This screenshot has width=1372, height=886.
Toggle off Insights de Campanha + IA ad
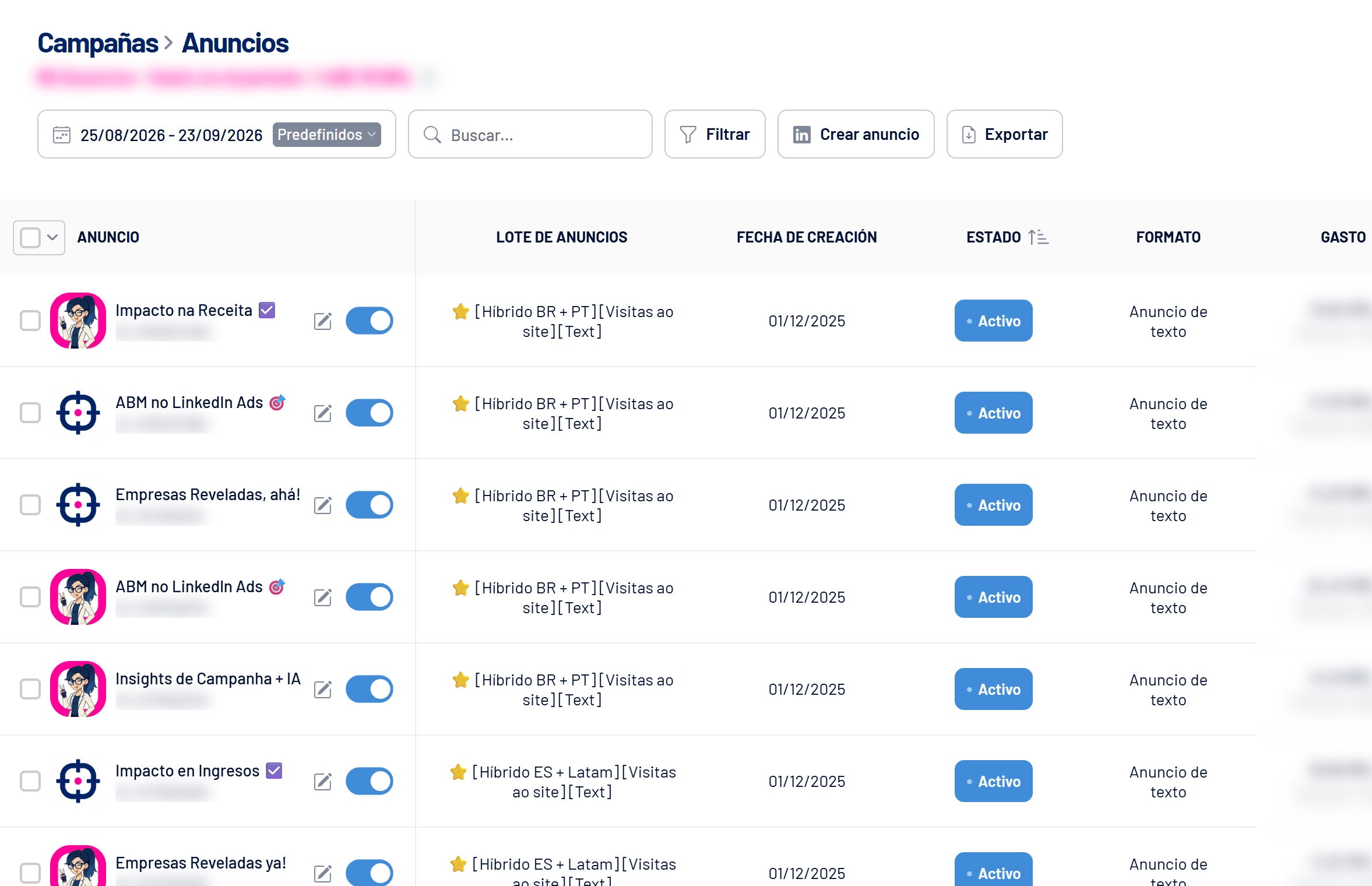(x=370, y=689)
